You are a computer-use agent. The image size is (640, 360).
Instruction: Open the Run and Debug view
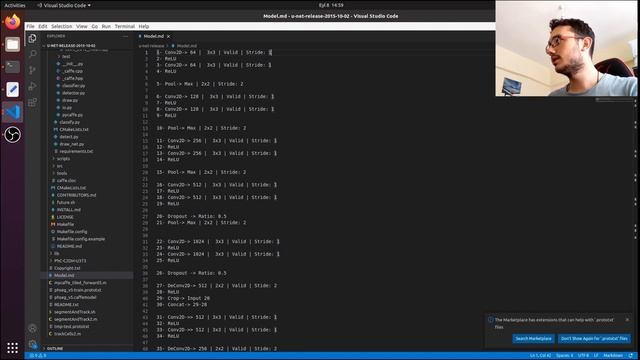point(32,86)
